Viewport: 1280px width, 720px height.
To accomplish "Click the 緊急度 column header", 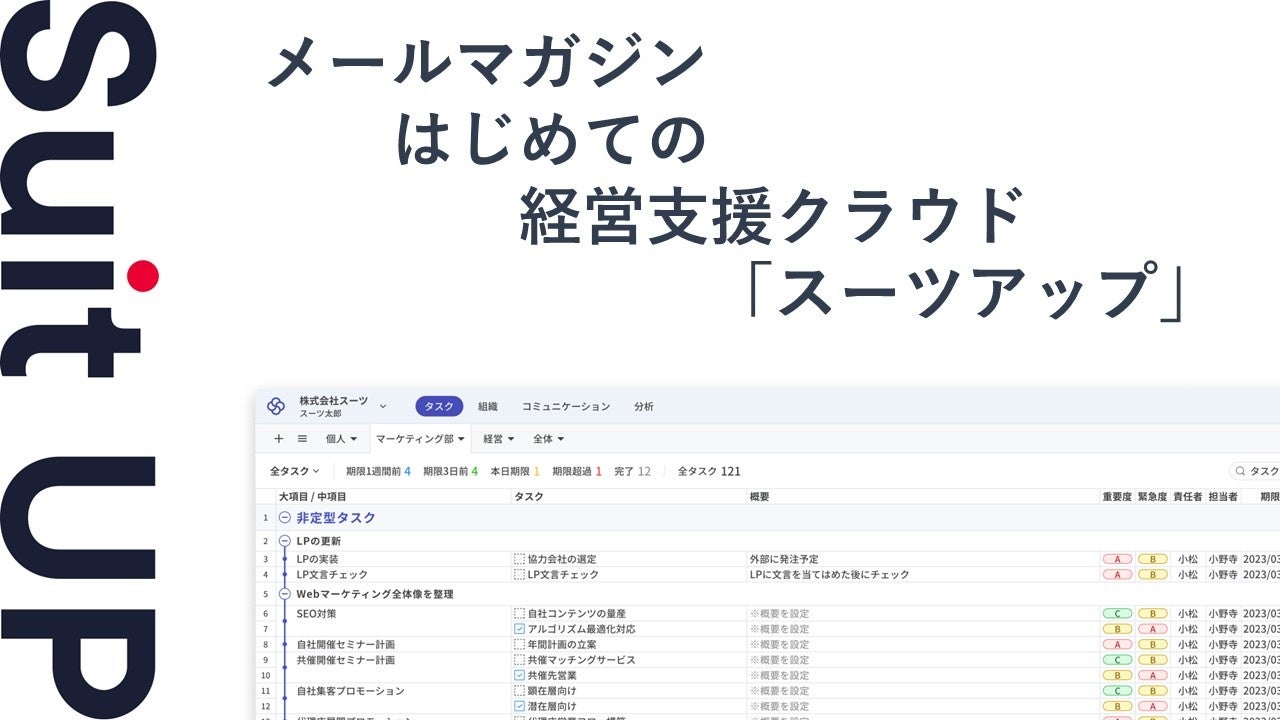I will [x=1152, y=497].
